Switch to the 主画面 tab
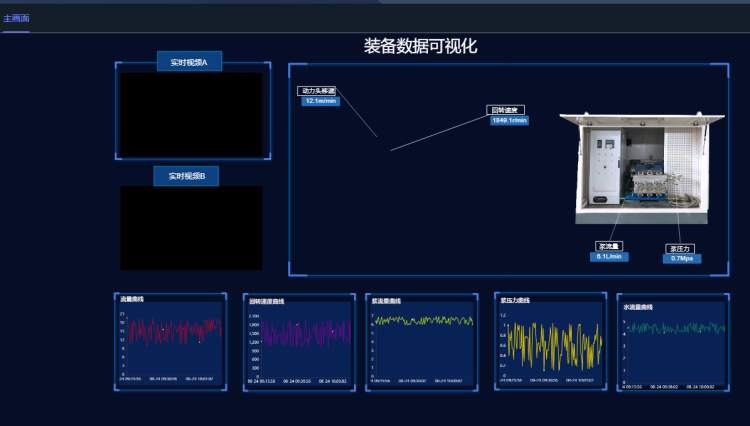 tap(16, 19)
